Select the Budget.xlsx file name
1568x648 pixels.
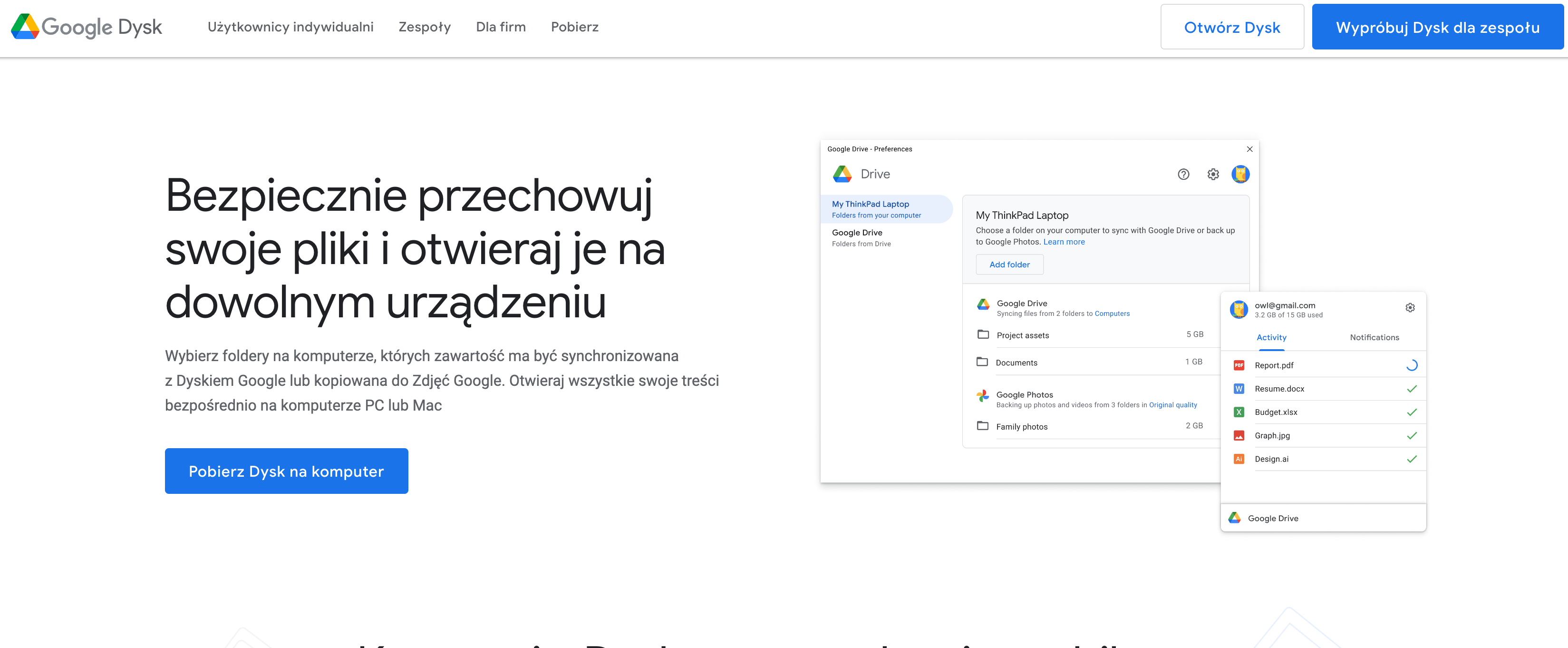[x=1276, y=412]
